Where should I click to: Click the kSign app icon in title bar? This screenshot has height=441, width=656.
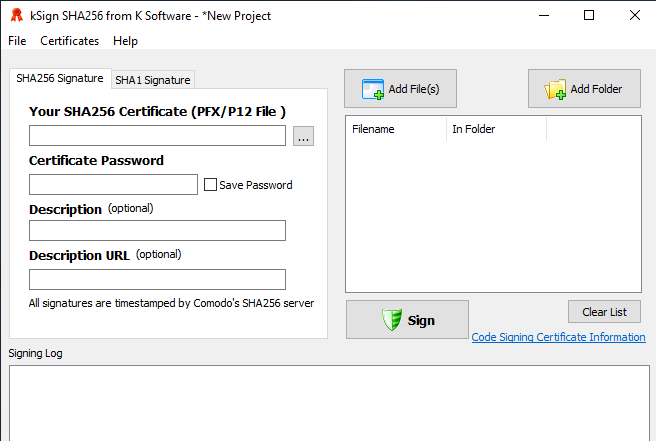pyautogui.click(x=16, y=15)
